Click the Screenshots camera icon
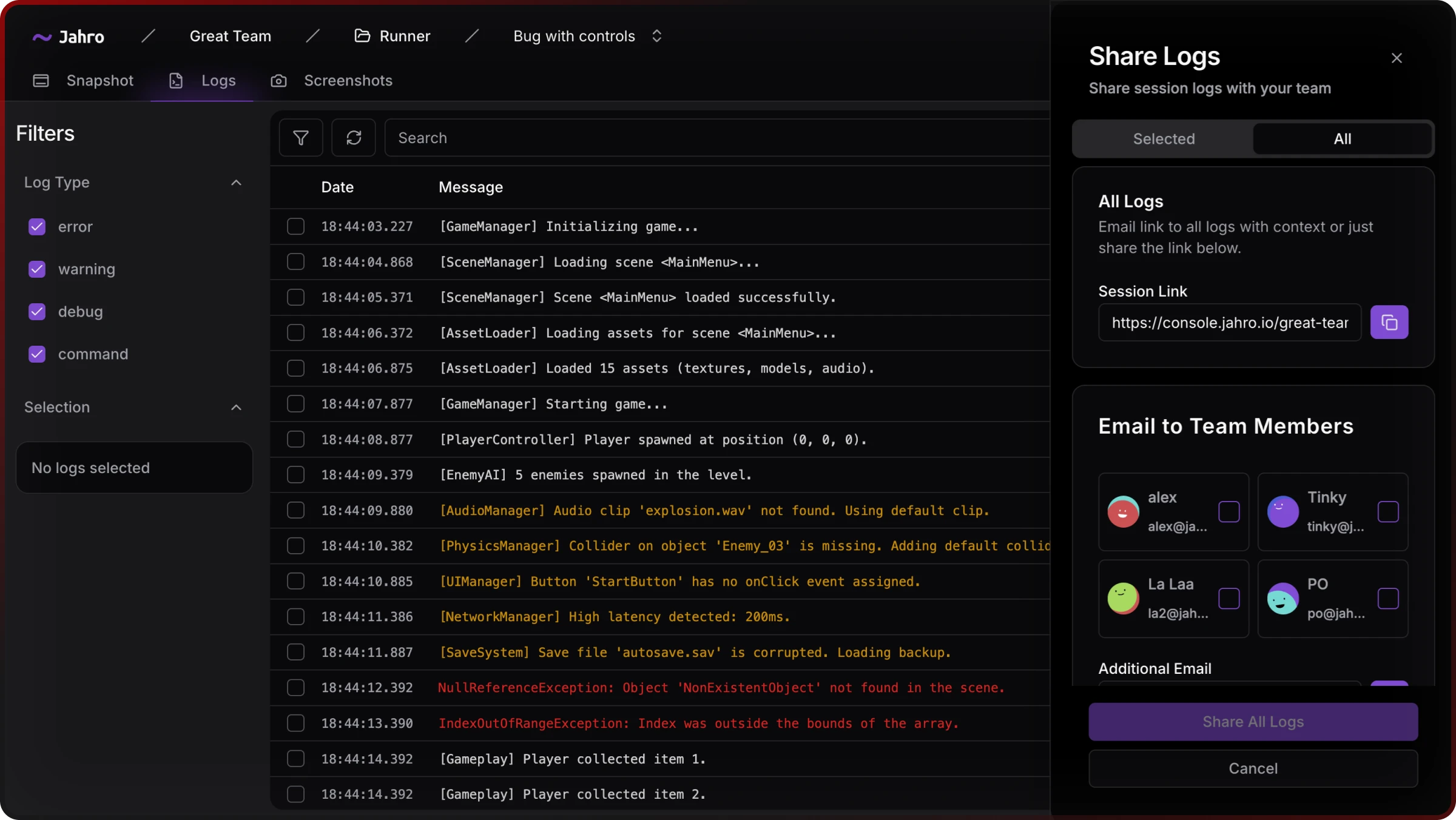 coord(278,81)
